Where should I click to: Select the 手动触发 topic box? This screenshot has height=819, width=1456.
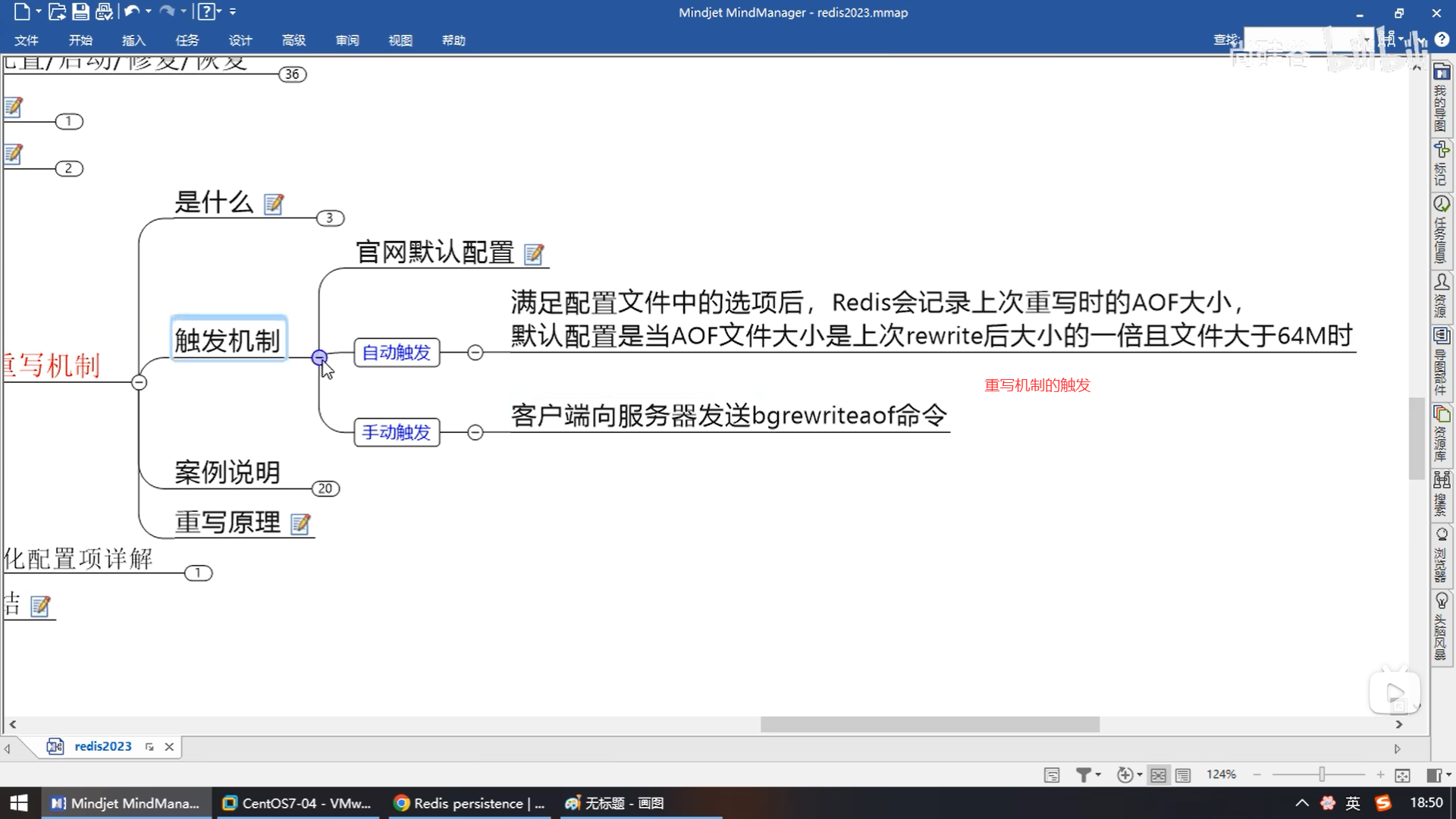pos(397,432)
